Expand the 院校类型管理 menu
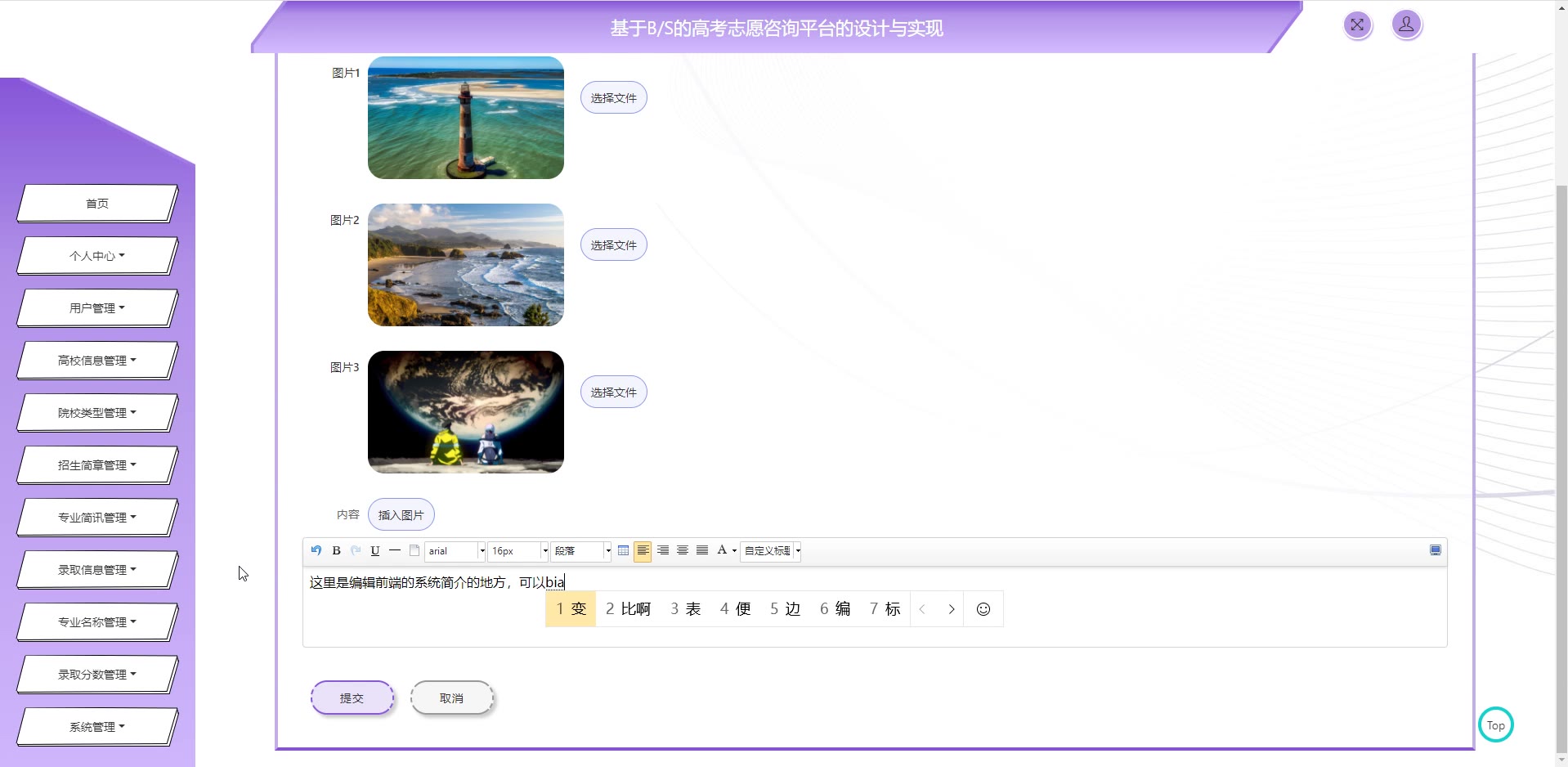 click(x=97, y=413)
